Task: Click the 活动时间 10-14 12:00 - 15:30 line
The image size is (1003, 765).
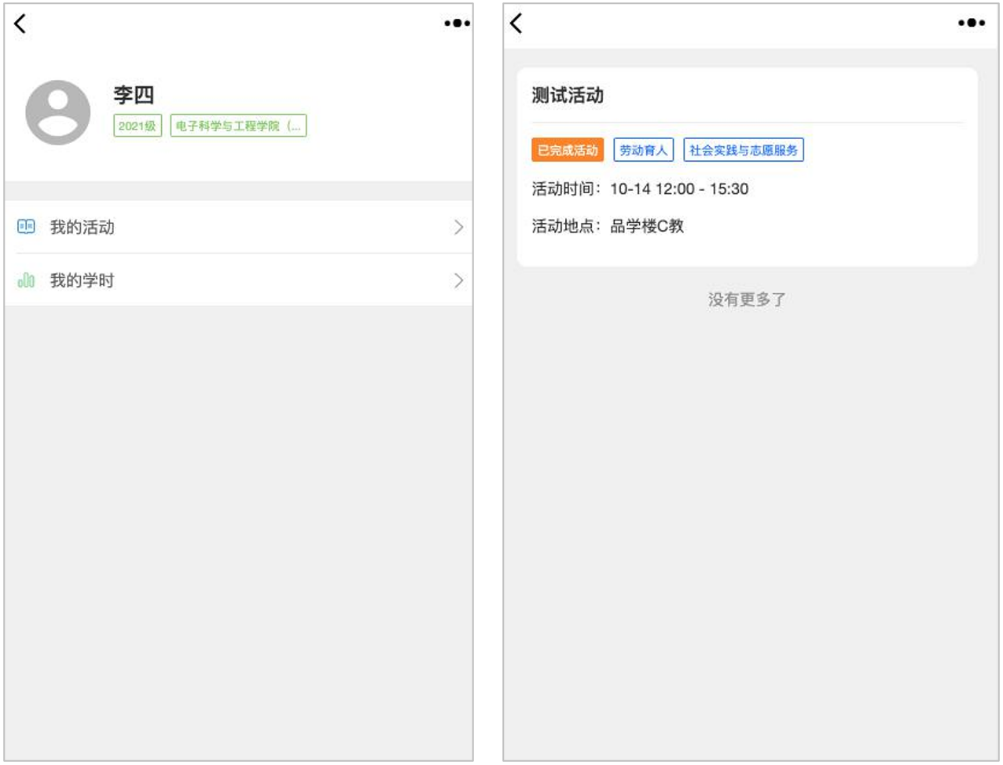Action: click(x=640, y=189)
